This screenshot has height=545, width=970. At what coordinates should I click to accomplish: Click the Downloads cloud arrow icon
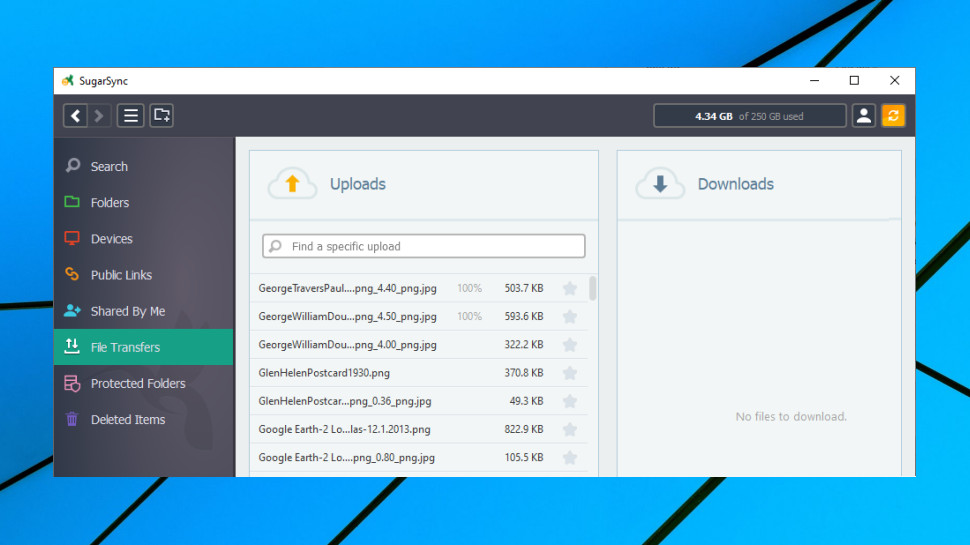[660, 184]
